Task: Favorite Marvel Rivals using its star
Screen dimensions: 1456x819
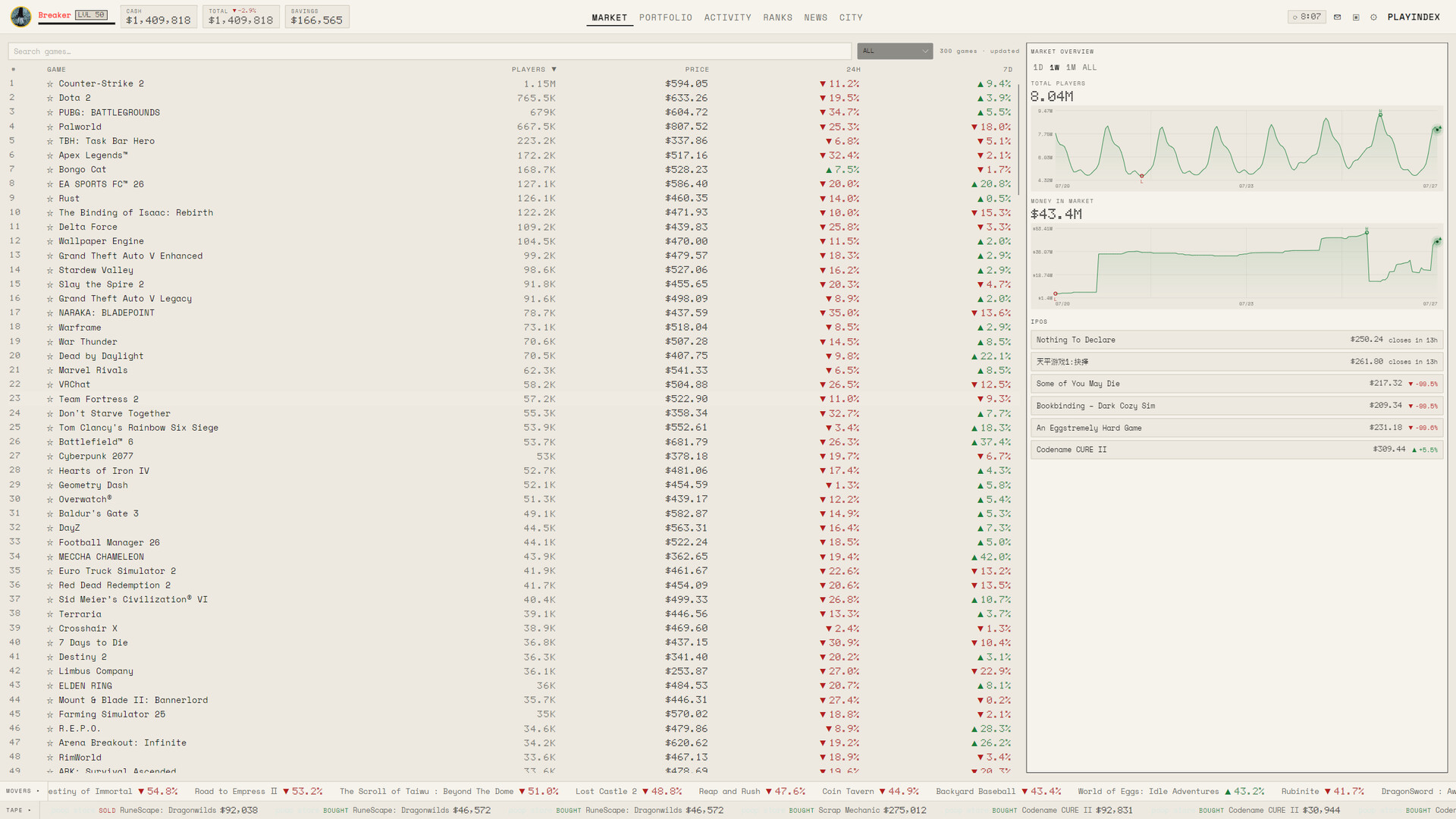Action: pos(50,371)
